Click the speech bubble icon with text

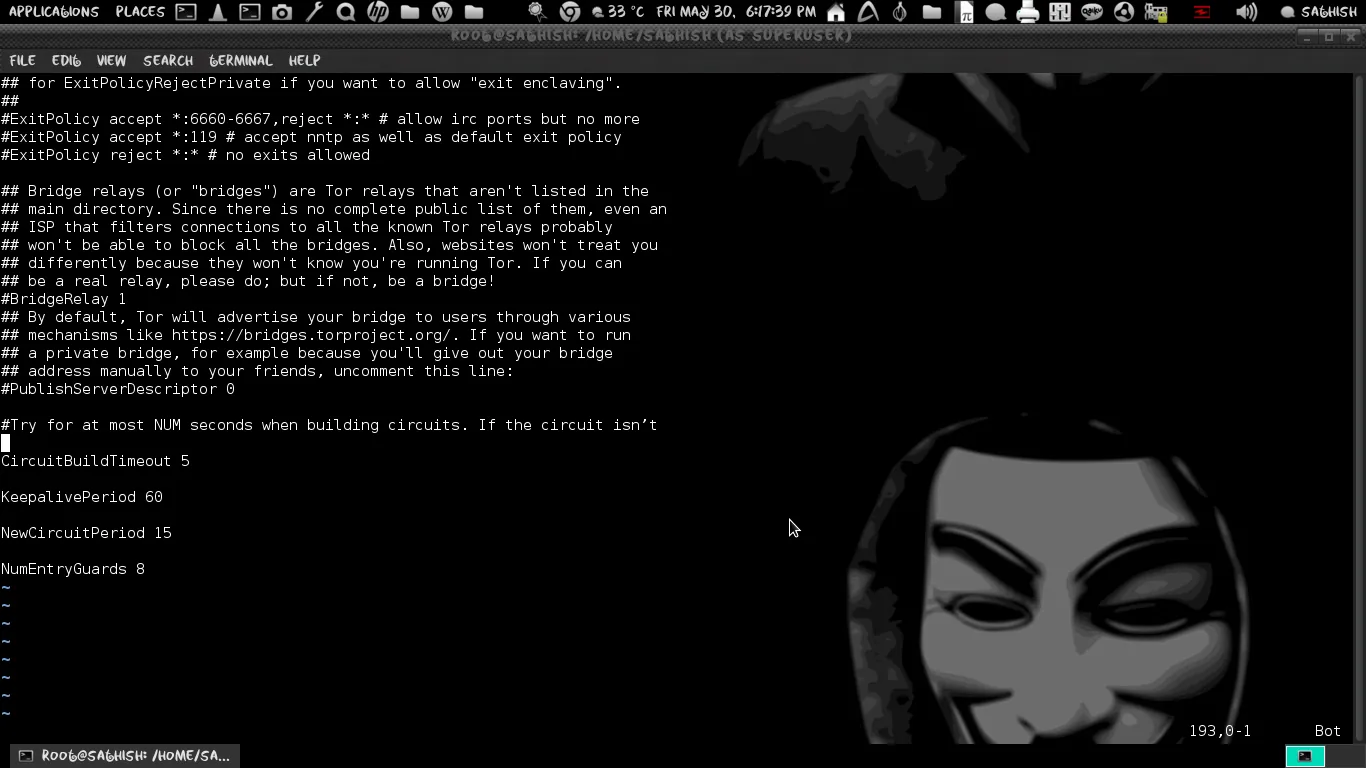1092,12
